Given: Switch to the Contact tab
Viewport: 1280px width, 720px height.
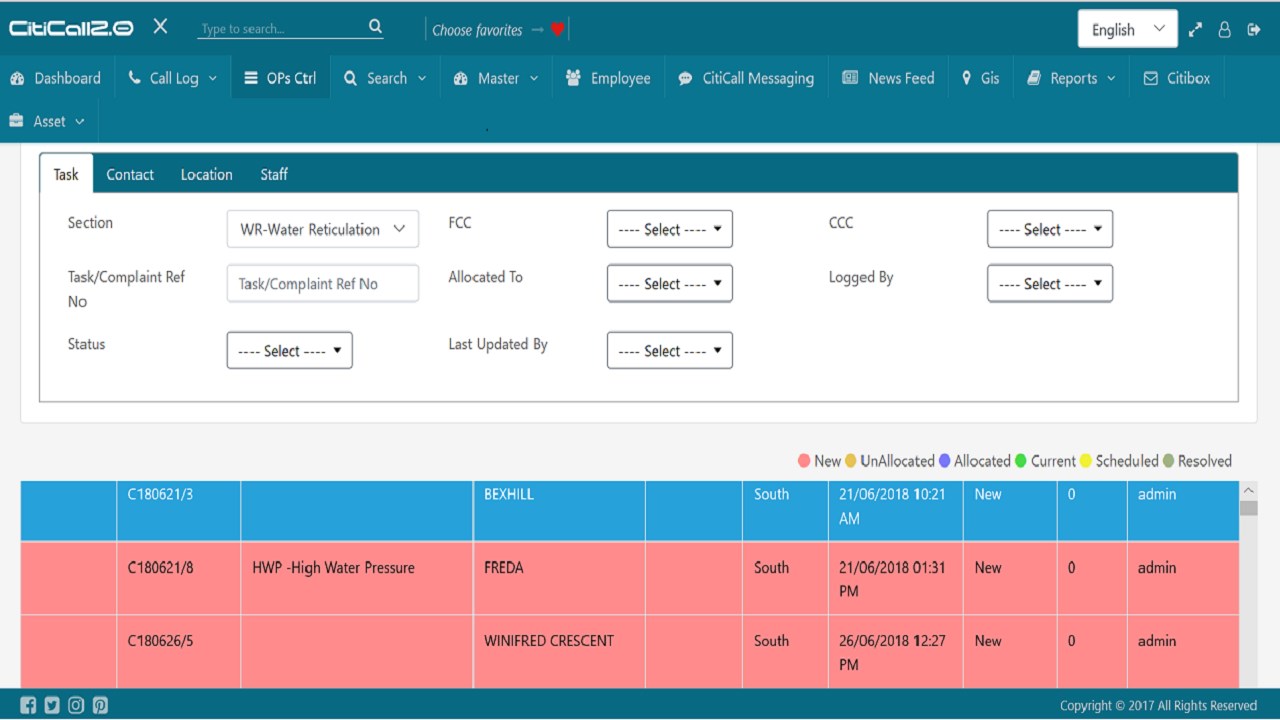Looking at the screenshot, I should point(130,174).
